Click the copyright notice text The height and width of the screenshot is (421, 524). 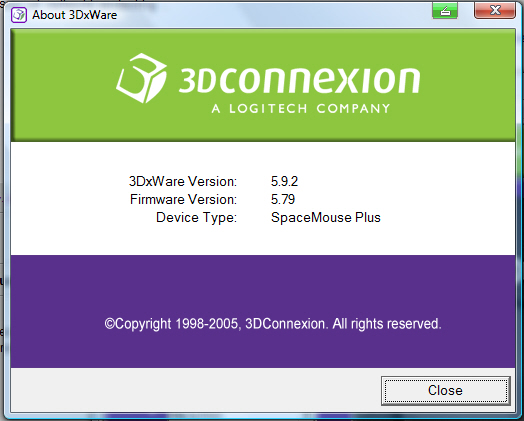tap(273, 324)
